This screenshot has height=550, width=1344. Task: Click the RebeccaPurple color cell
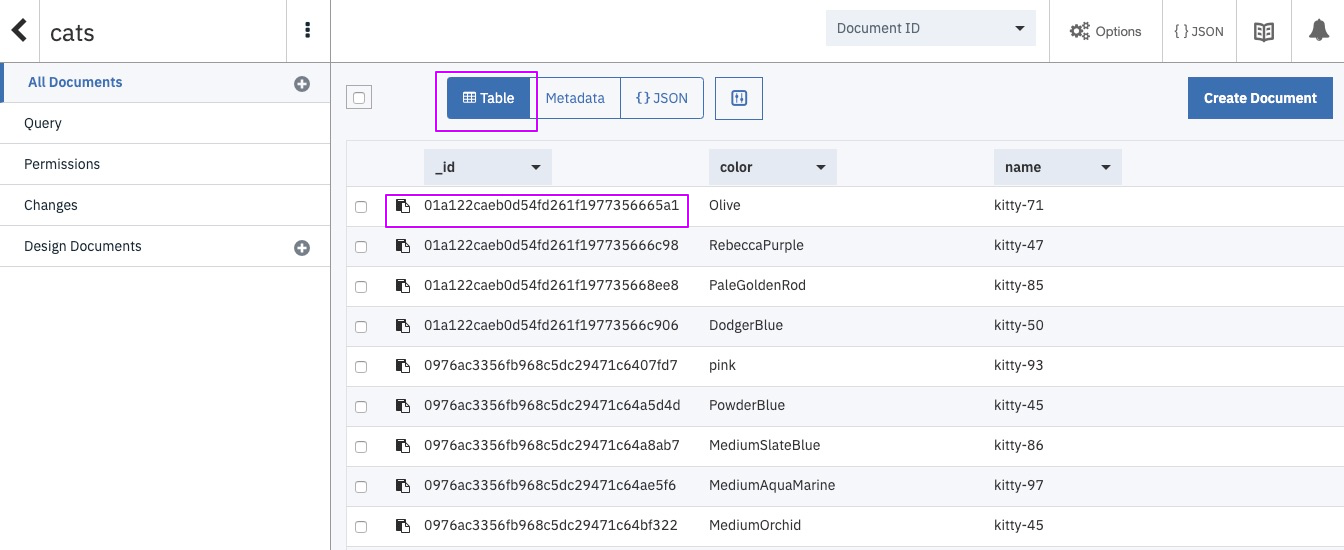pyautogui.click(x=756, y=245)
